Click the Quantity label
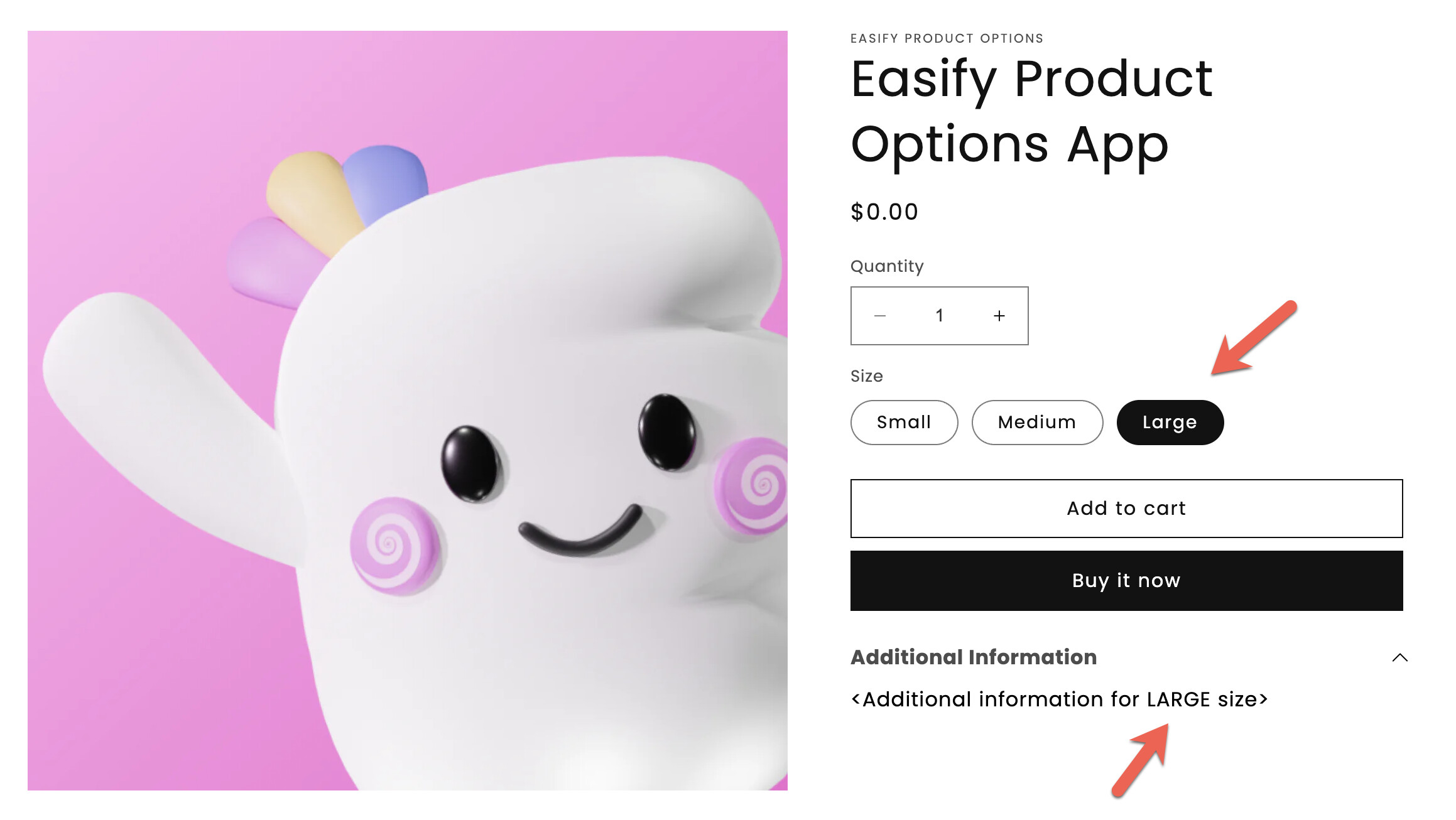1456x820 pixels. click(887, 267)
